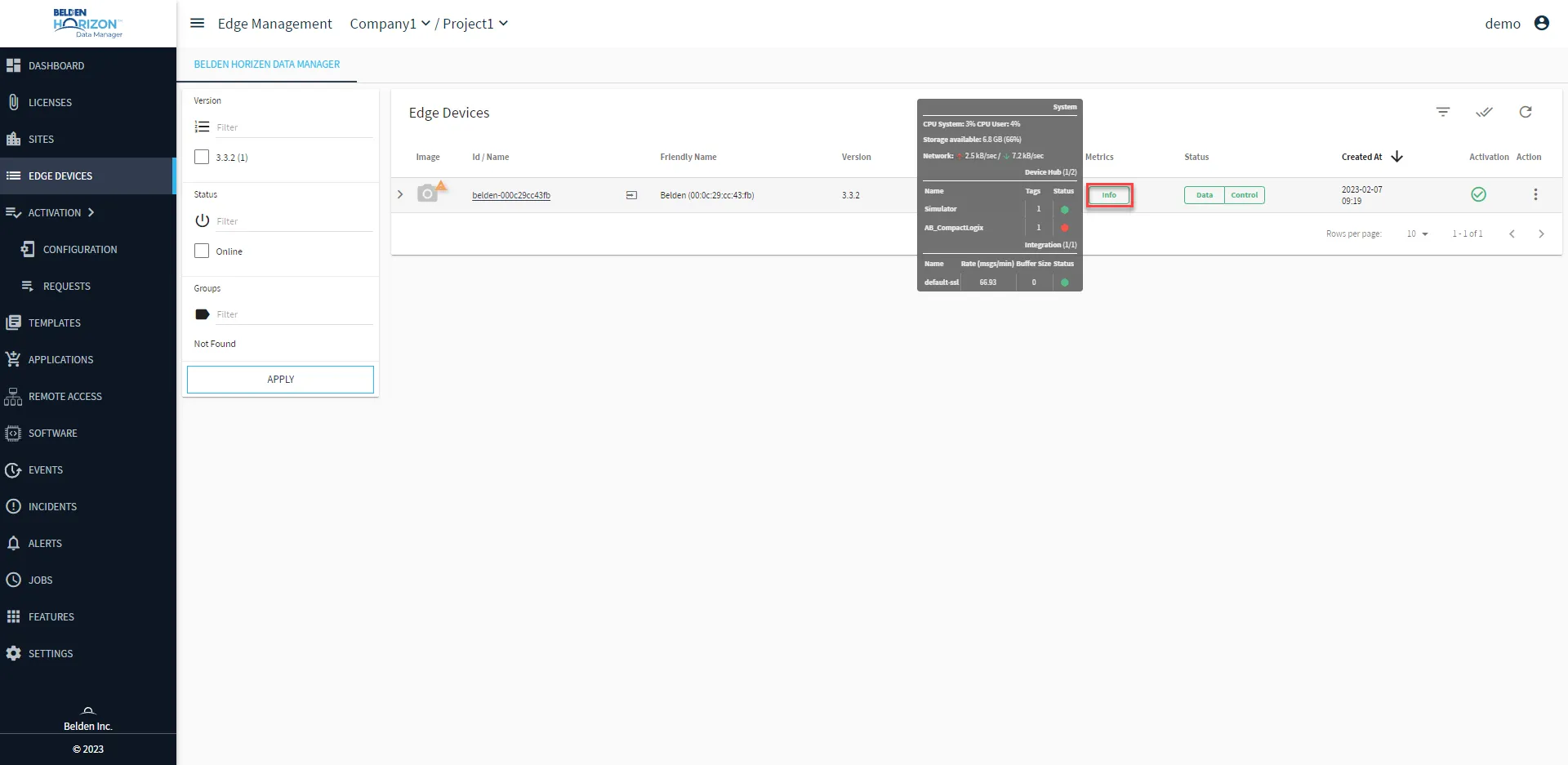Click the Friendly Name column header
This screenshot has width=1568, height=765.
coord(688,157)
